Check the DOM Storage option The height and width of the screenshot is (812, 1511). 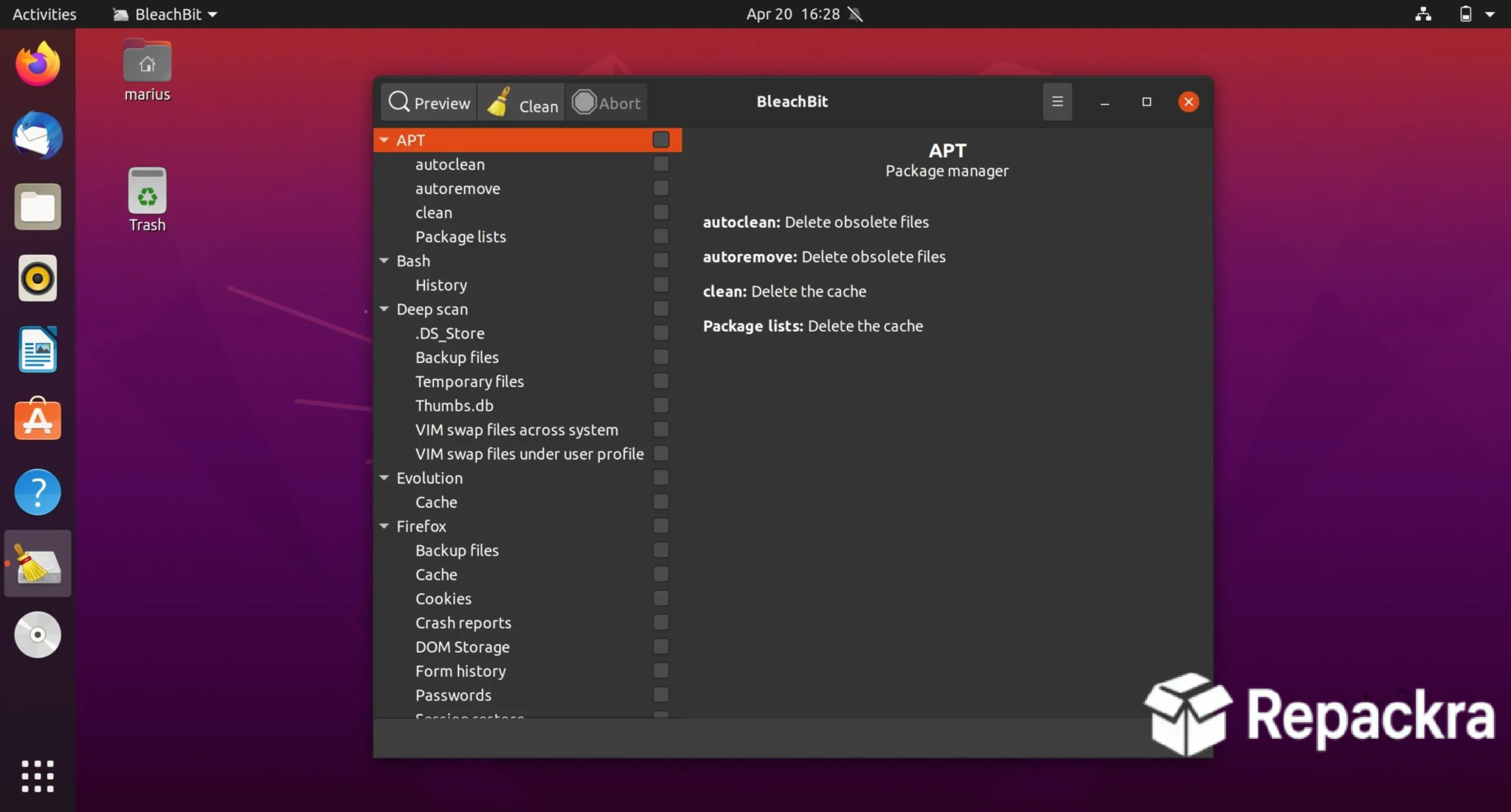661,647
